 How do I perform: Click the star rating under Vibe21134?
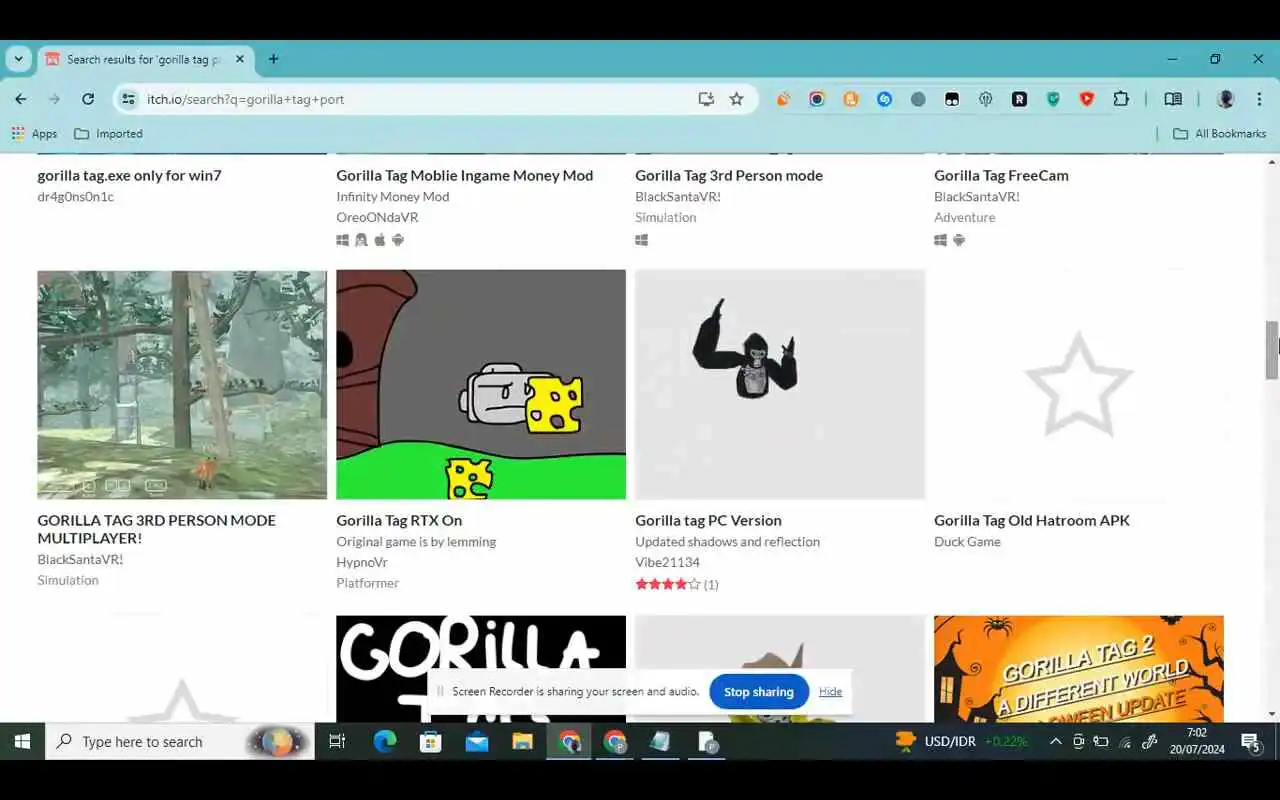pos(677,584)
